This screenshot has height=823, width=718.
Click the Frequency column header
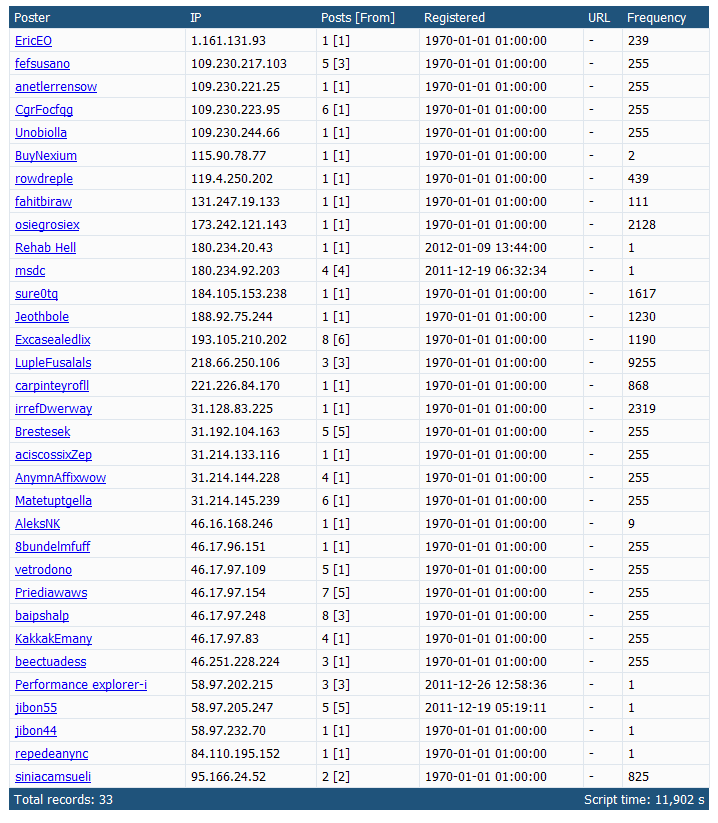[x=656, y=17]
